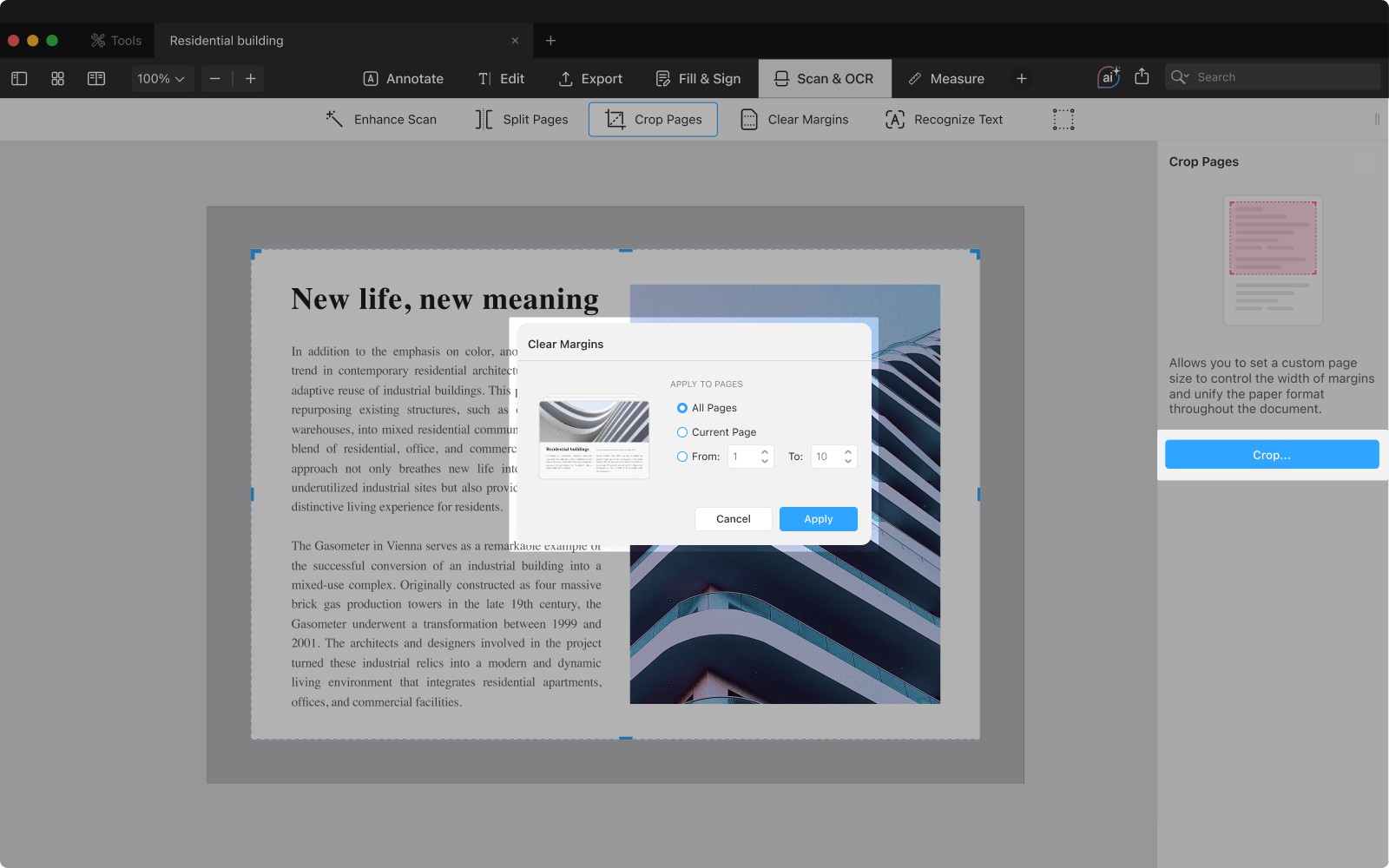This screenshot has width=1389, height=868.
Task: Open the thumbnail grid view icon
Action: click(57, 79)
